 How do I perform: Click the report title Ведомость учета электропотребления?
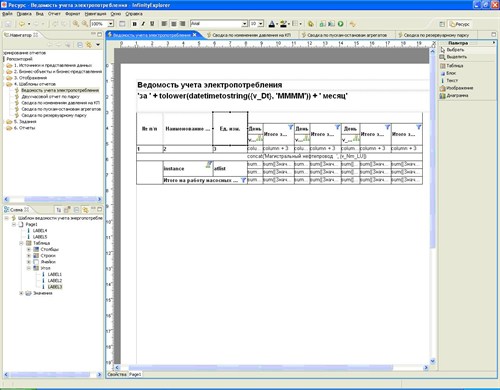click(210, 85)
